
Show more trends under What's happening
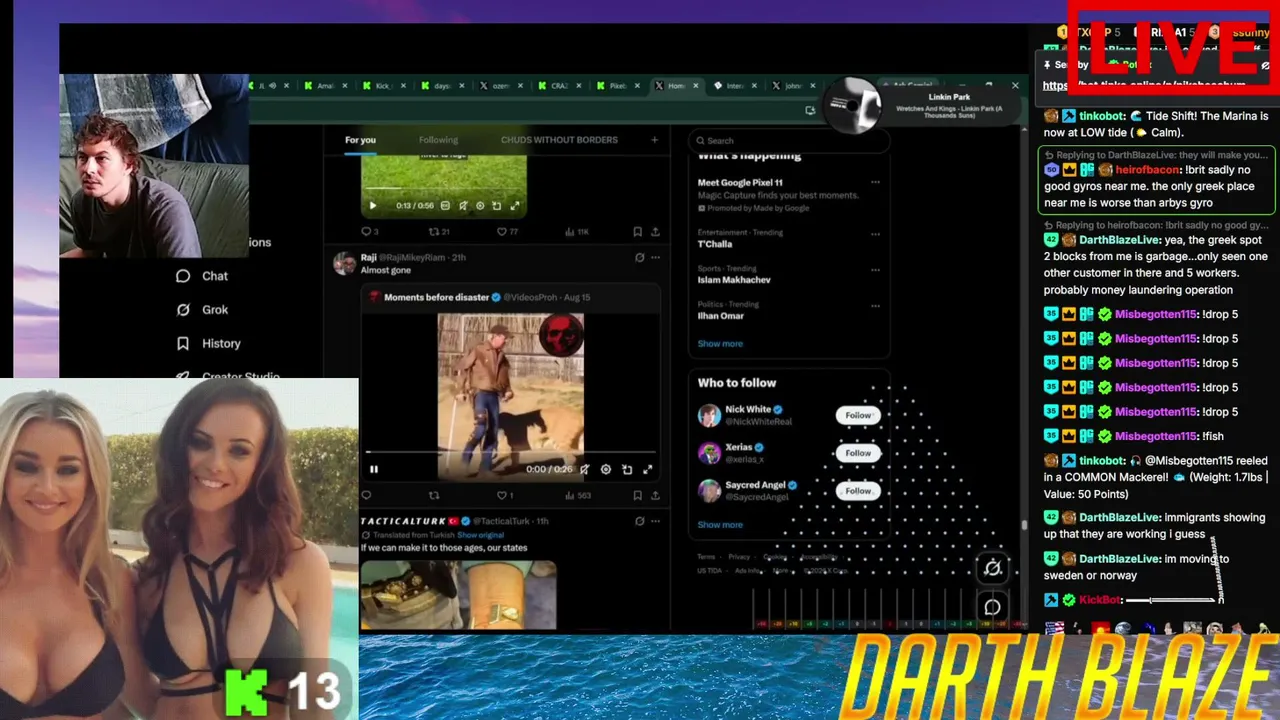(x=720, y=344)
